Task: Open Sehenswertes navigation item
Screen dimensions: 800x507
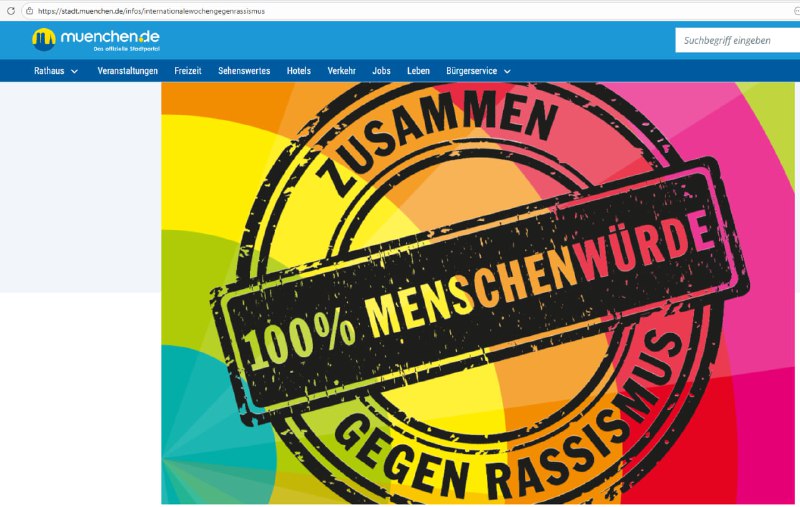Action: [244, 71]
